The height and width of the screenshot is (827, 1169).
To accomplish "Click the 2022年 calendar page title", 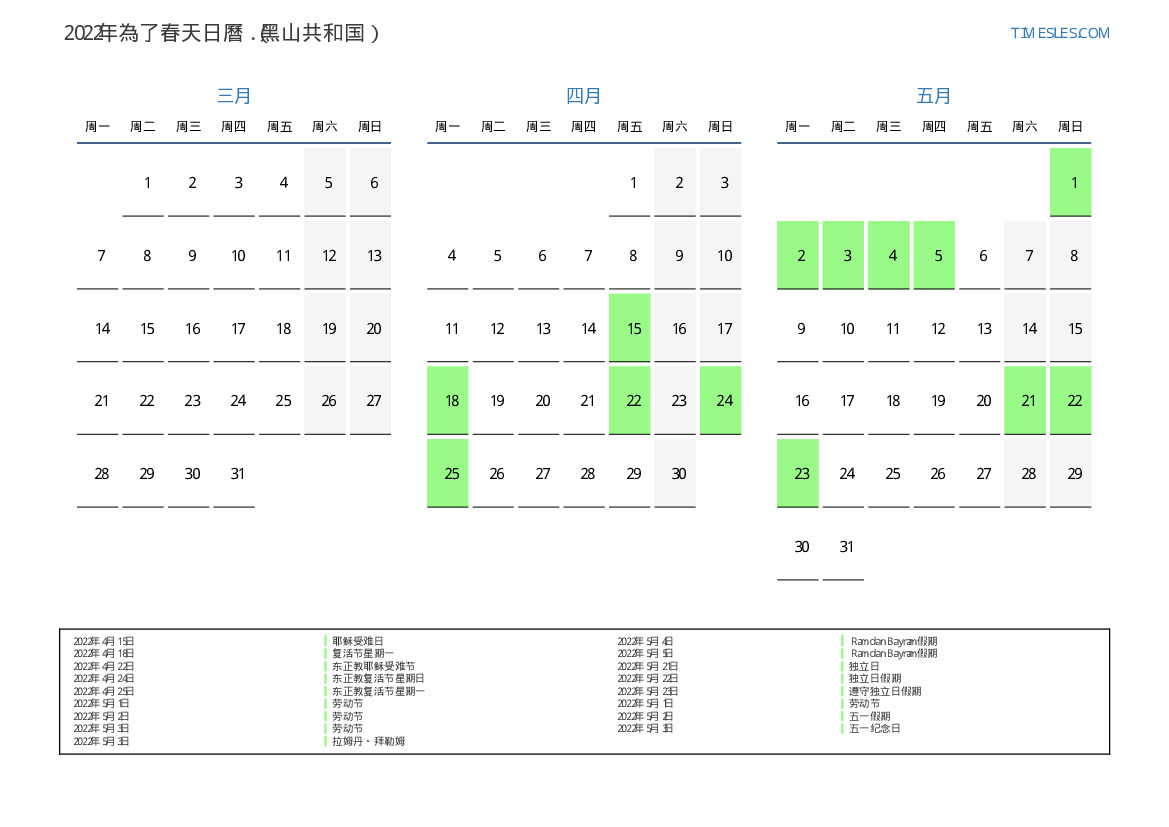I will coord(222,33).
